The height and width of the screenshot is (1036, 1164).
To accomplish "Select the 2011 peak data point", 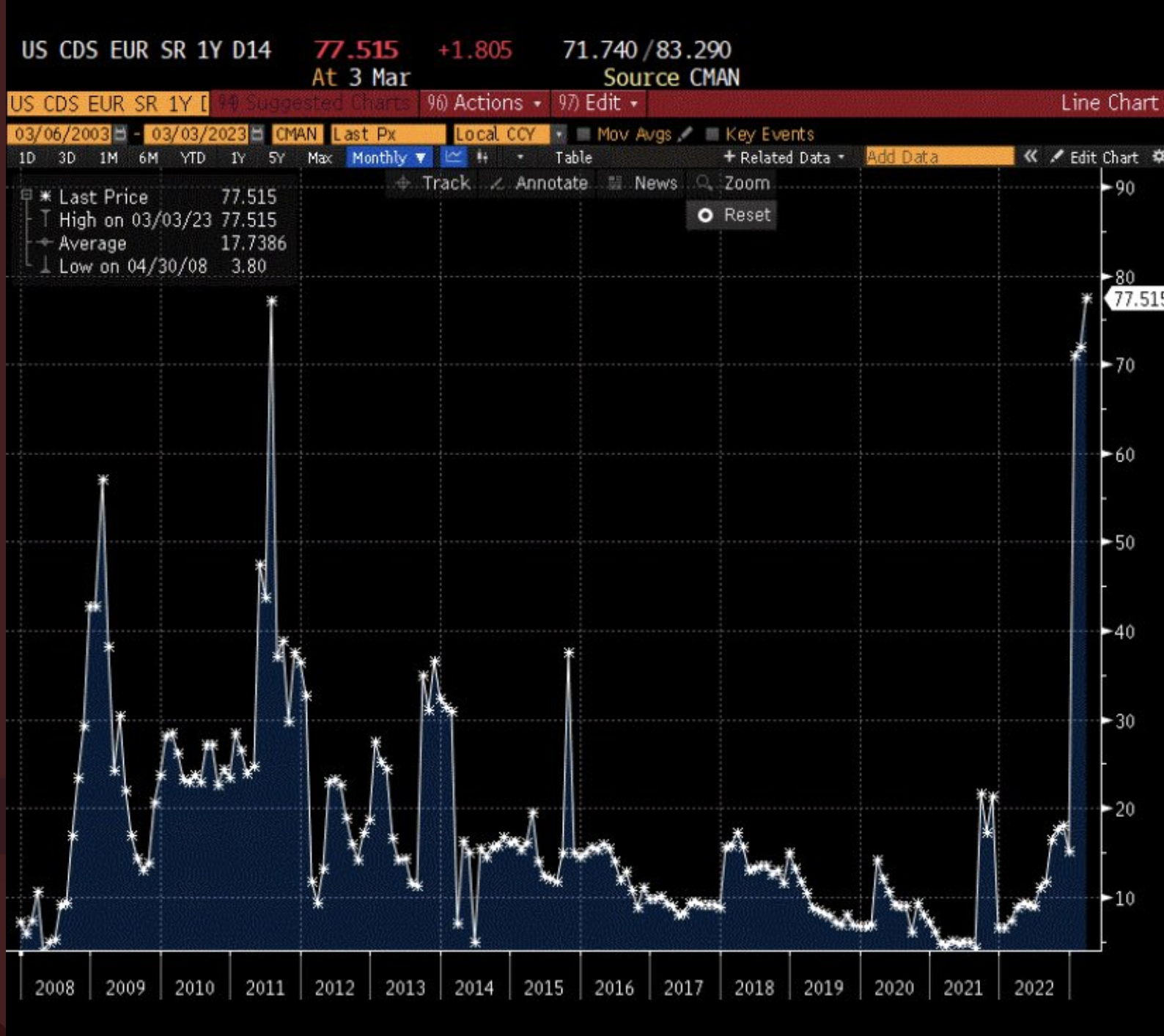I will coord(272,301).
